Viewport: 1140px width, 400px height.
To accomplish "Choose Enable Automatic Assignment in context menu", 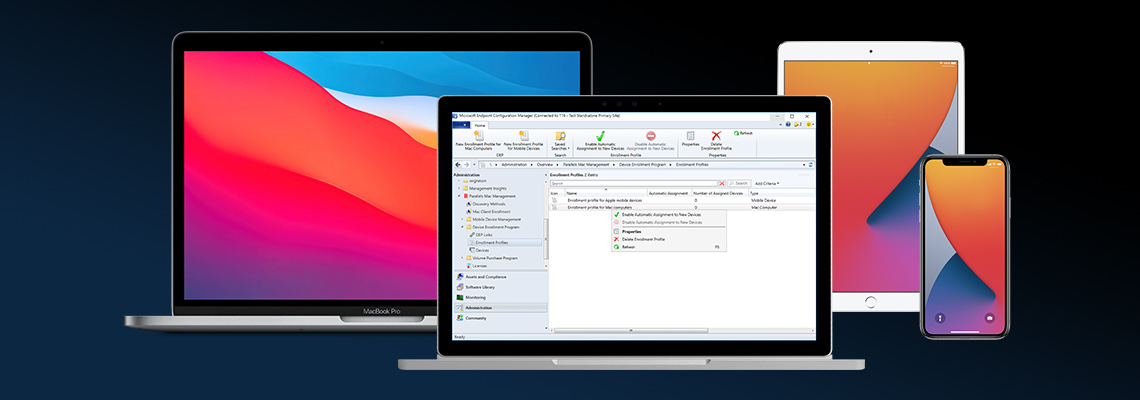I will tap(668, 215).
